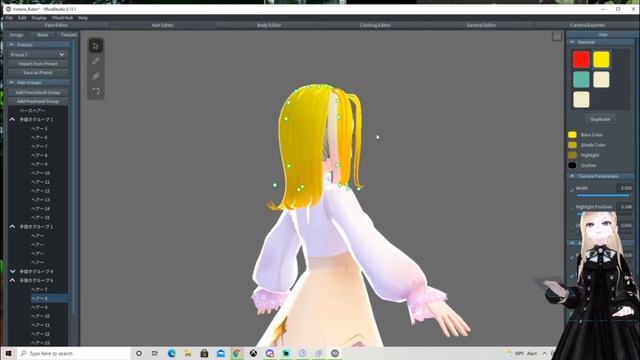Viewport: 640px width, 360px height.
Task: Select ヘアー6 in the hair list
Action: click(x=39, y=138)
